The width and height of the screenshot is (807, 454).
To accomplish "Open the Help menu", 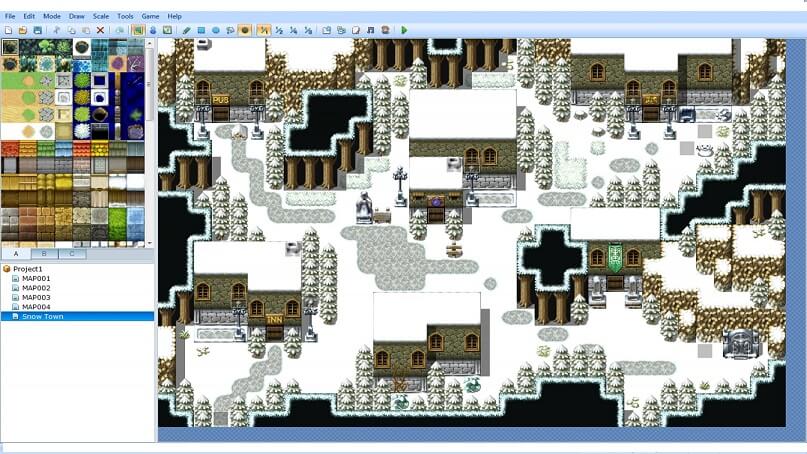I will pyautogui.click(x=174, y=16).
